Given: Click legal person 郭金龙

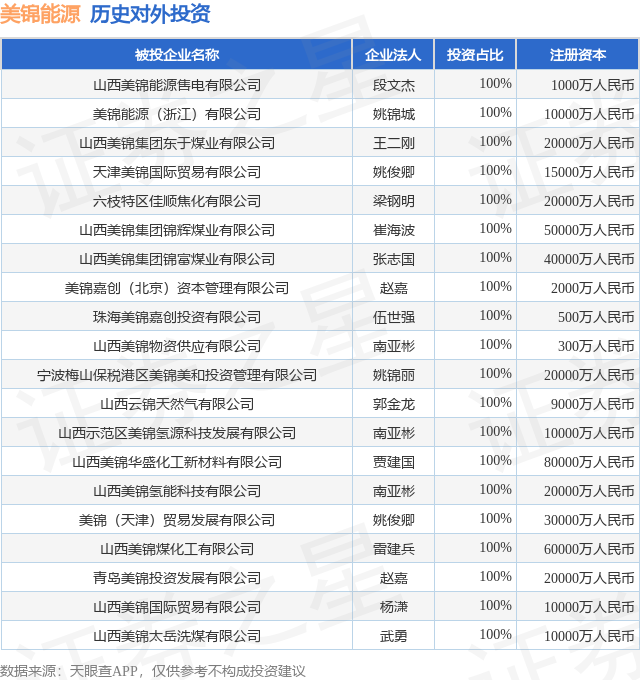Looking at the screenshot, I should pyautogui.click(x=394, y=404).
